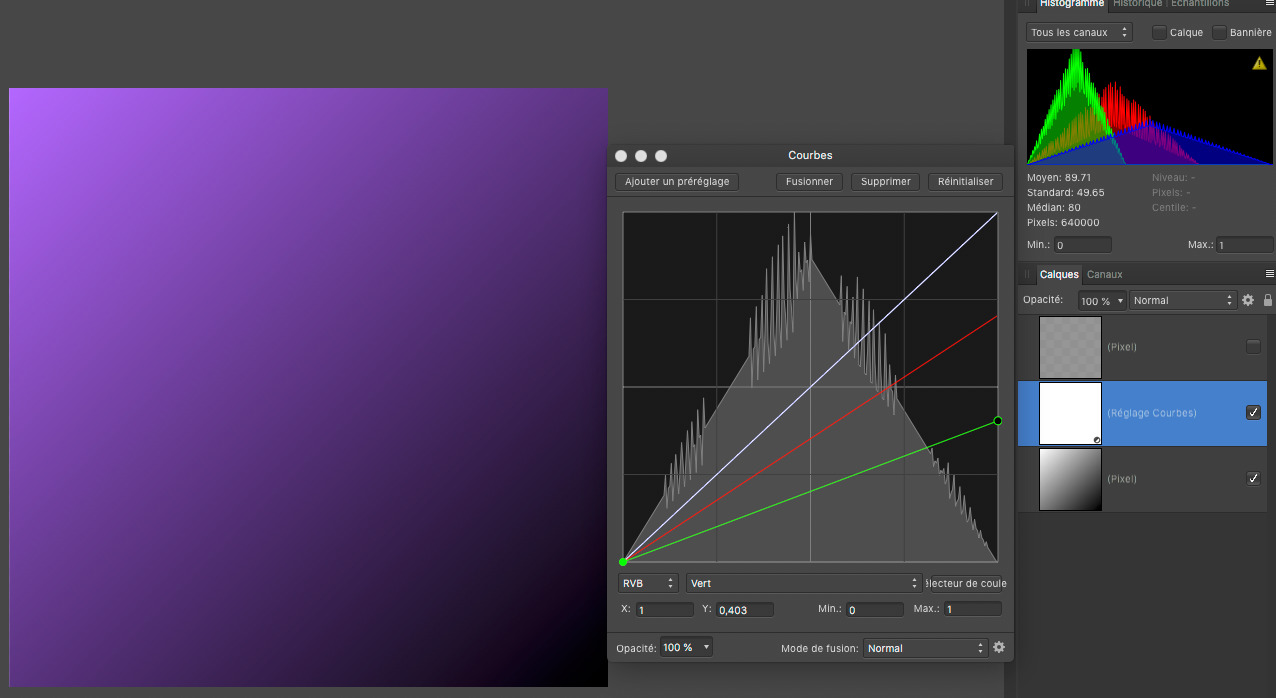Click the Courbes dialog title
The height and width of the screenshot is (698, 1276).
click(810, 155)
